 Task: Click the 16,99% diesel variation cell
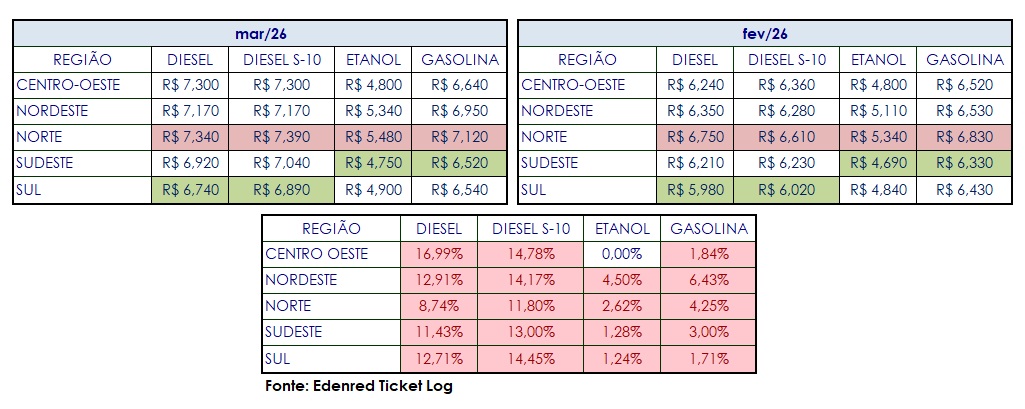(x=439, y=254)
